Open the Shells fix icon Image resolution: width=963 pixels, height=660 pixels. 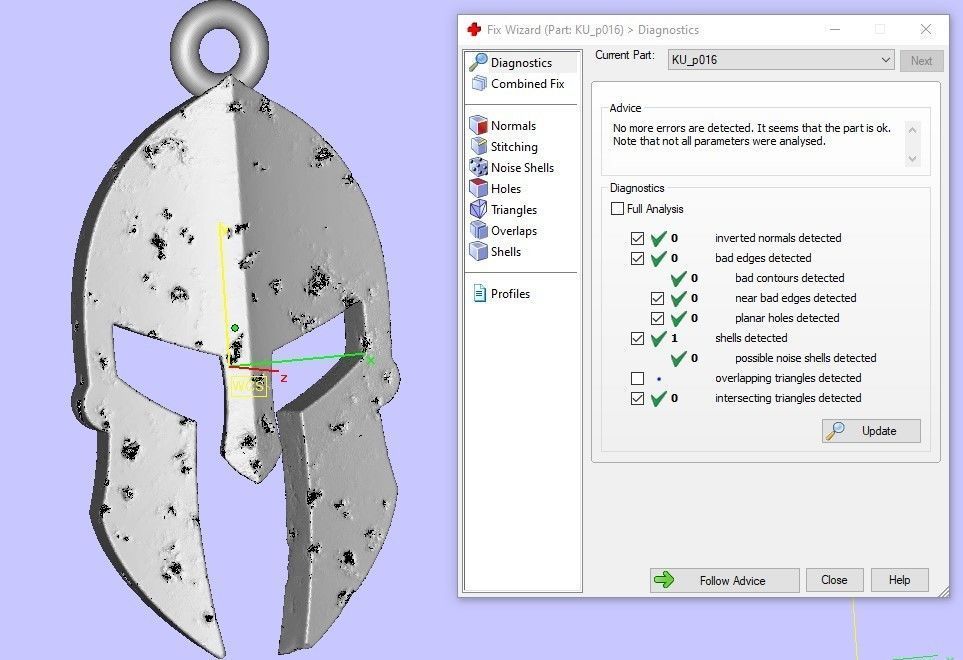click(478, 251)
